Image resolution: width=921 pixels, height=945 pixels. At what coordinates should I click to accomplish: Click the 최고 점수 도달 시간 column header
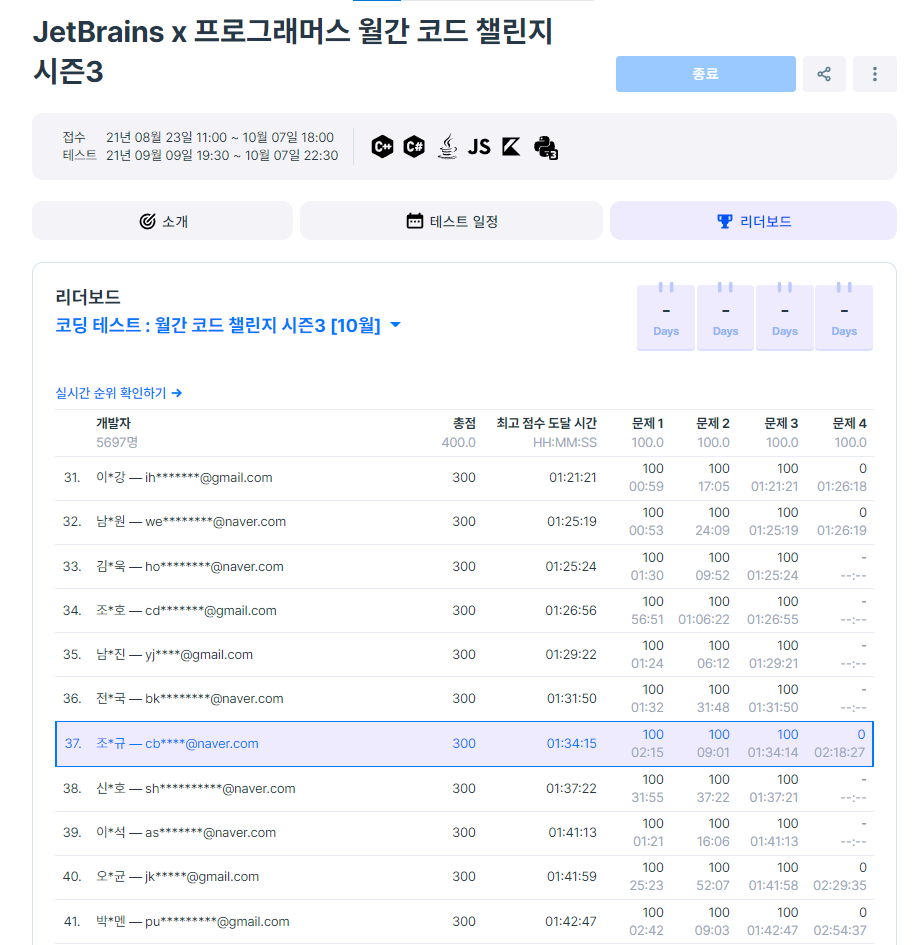547,423
